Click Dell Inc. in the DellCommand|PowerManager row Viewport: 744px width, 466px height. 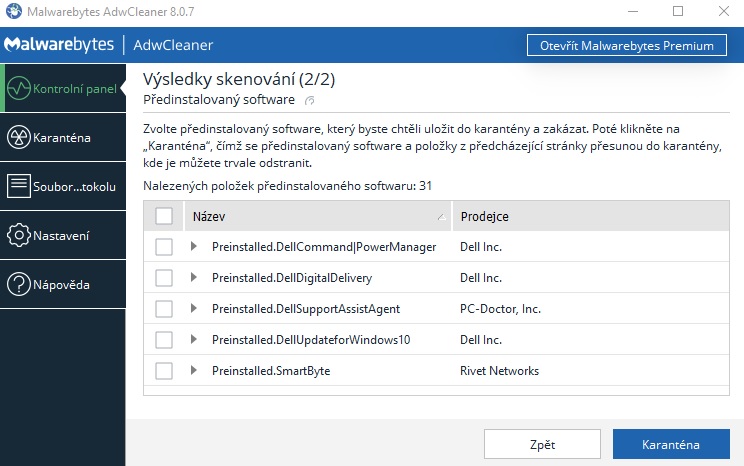click(481, 247)
